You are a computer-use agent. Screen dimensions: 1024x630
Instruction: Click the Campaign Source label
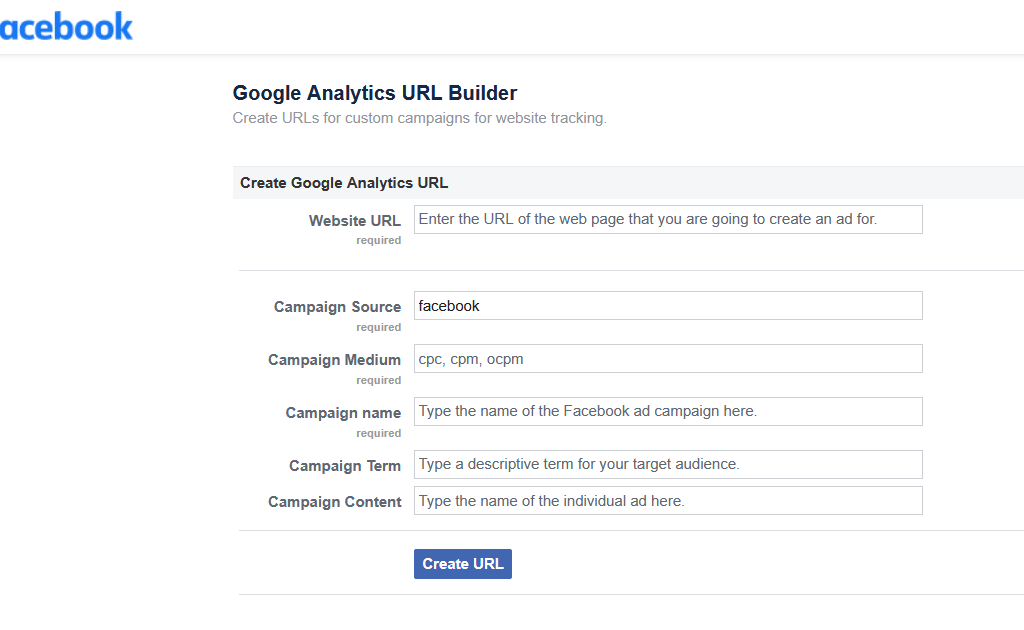(337, 307)
